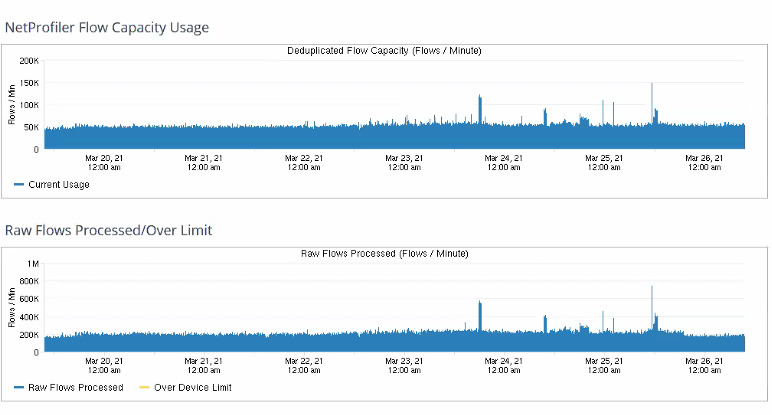
Task: Toggle the Over Device Limit legend label
Action: click(x=191, y=387)
